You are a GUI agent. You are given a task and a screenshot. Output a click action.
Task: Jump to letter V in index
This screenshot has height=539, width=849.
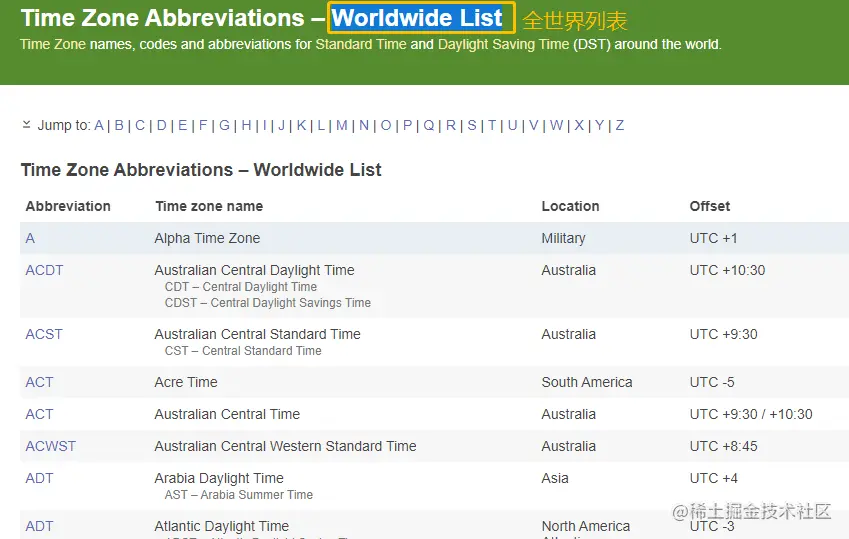[533, 126]
